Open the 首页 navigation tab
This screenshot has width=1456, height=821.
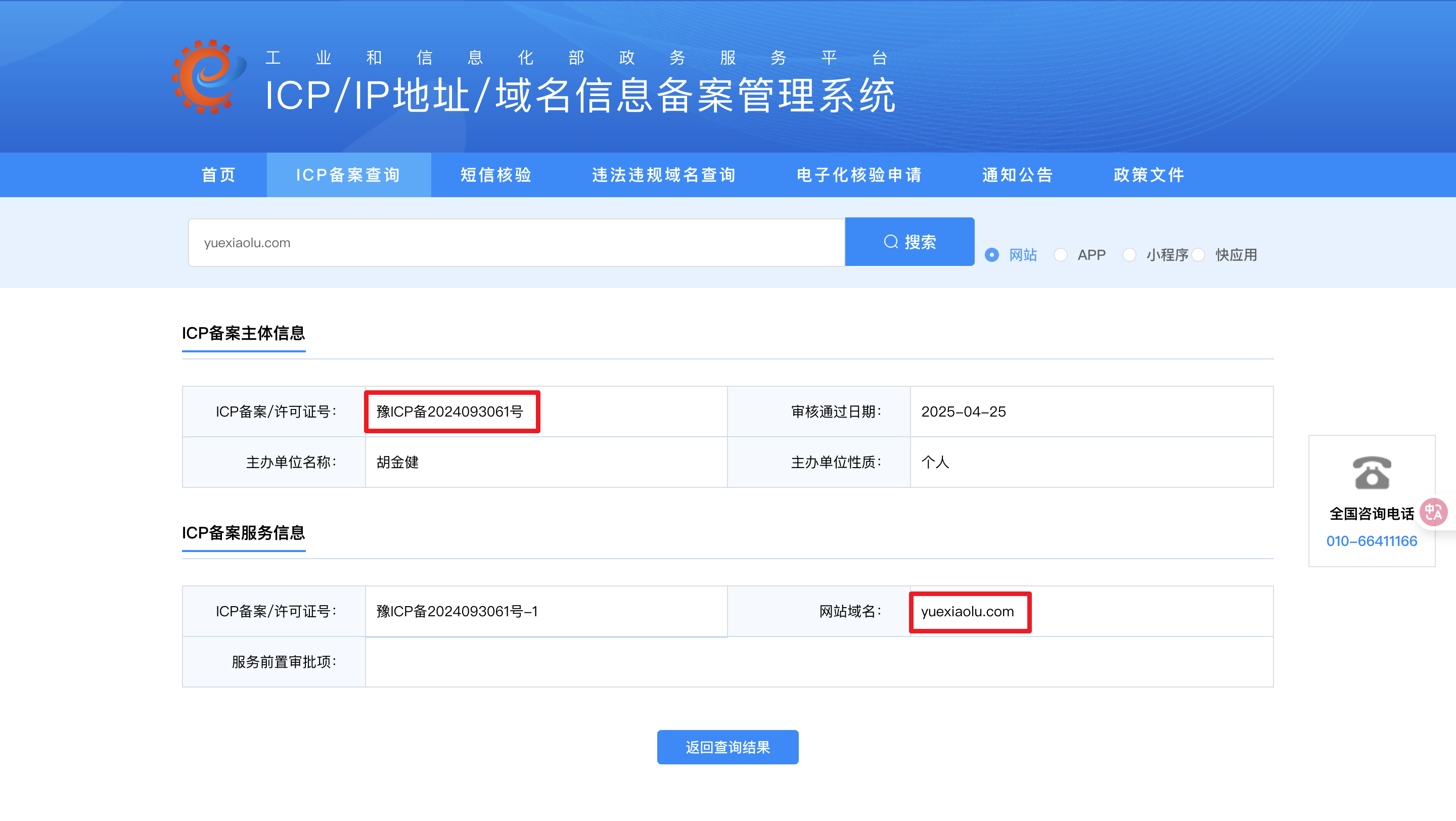(219, 174)
